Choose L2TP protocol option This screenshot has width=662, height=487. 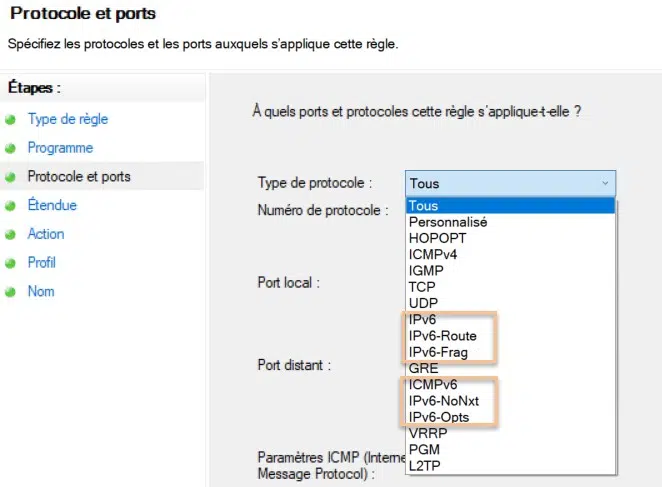pos(425,465)
